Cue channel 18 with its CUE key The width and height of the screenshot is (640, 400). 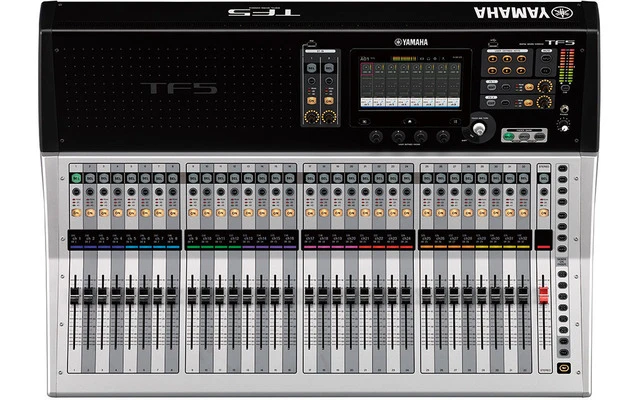click(324, 191)
